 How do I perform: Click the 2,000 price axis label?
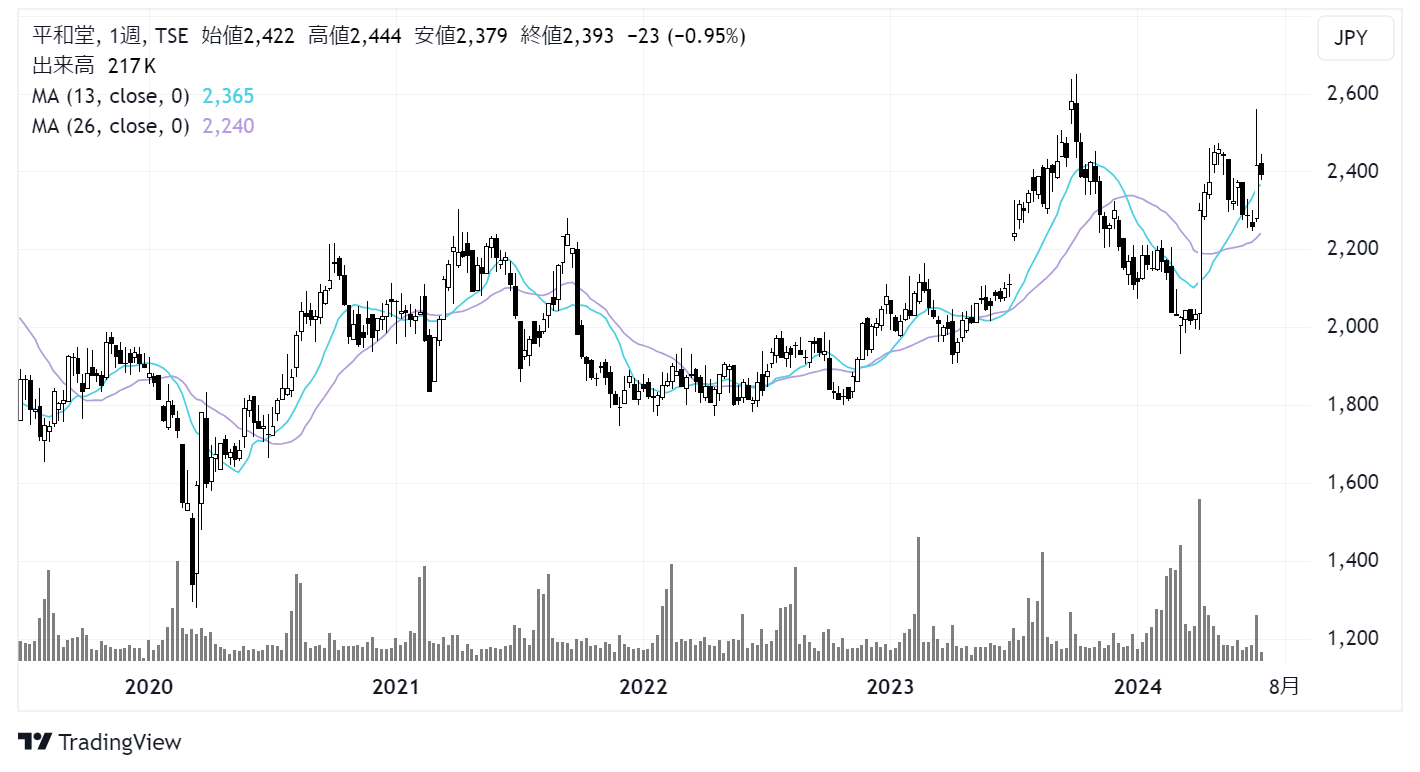(x=1351, y=327)
